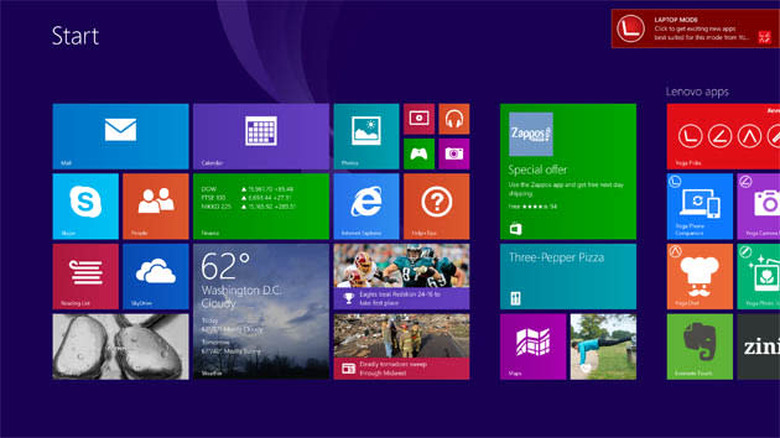Launch the Skype tile

(86, 206)
